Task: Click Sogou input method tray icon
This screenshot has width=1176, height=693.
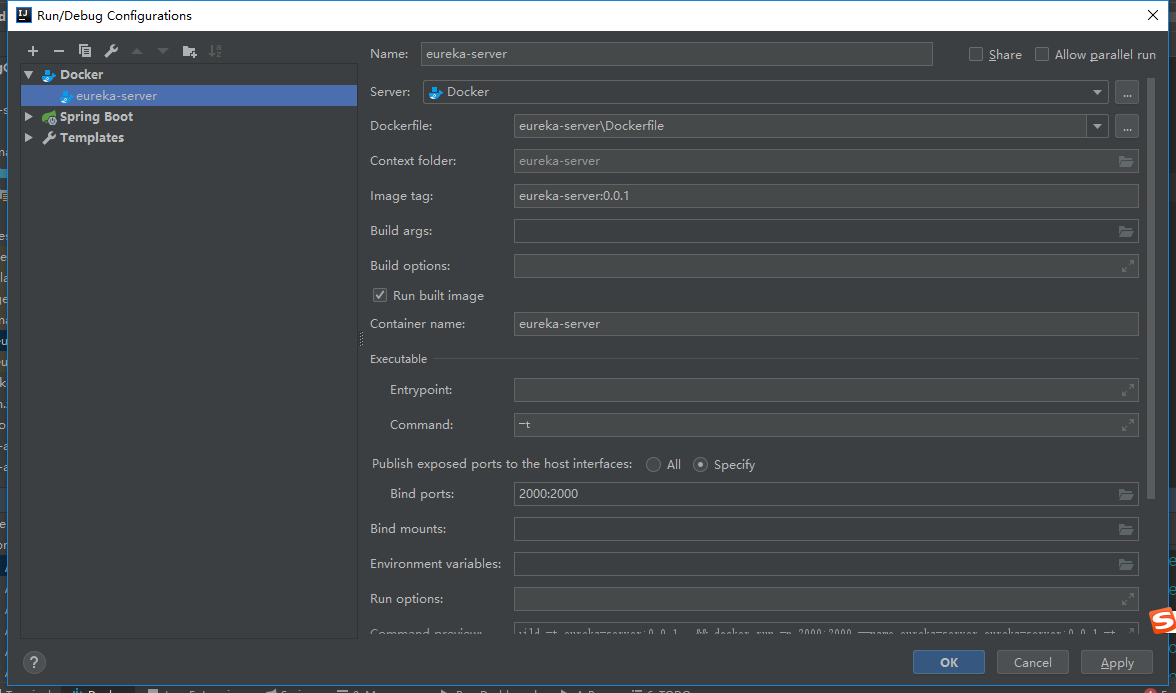Action: coord(1163,620)
